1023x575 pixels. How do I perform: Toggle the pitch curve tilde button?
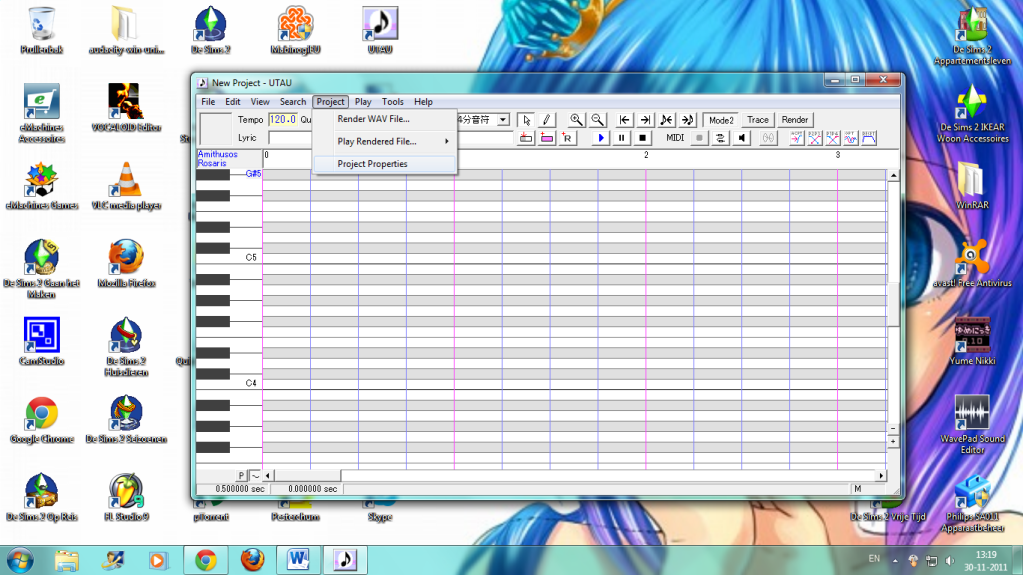(255, 475)
